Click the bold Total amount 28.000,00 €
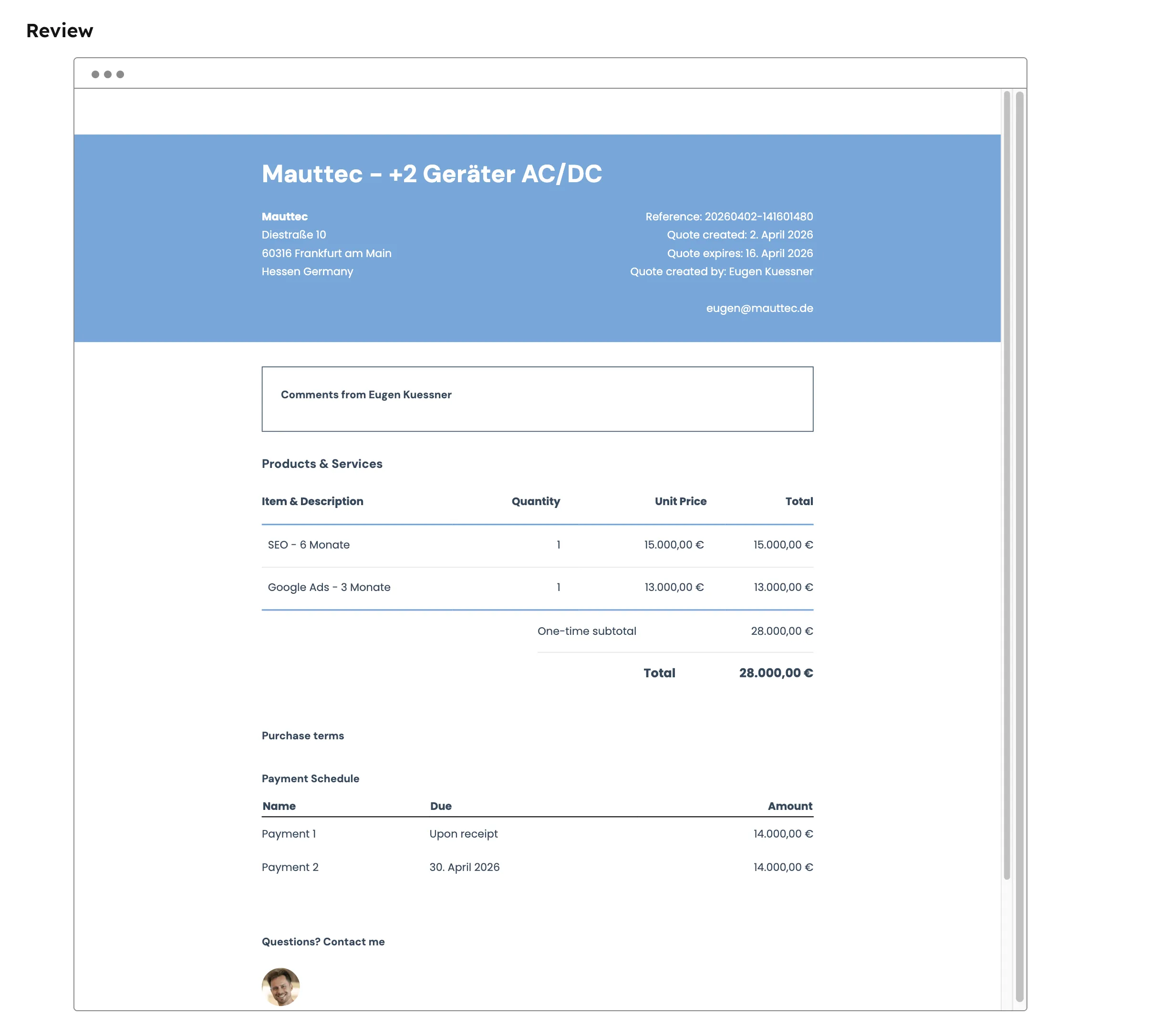Image resolution: width=1161 pixels, height=1036 pixels. tap(775, 673)
